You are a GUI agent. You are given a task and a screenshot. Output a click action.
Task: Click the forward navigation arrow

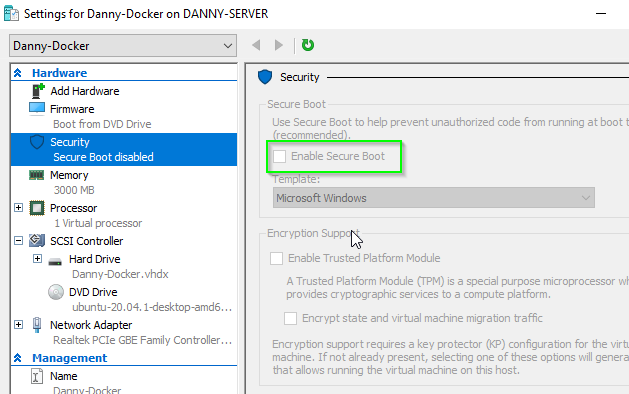(x=279, y=45)
